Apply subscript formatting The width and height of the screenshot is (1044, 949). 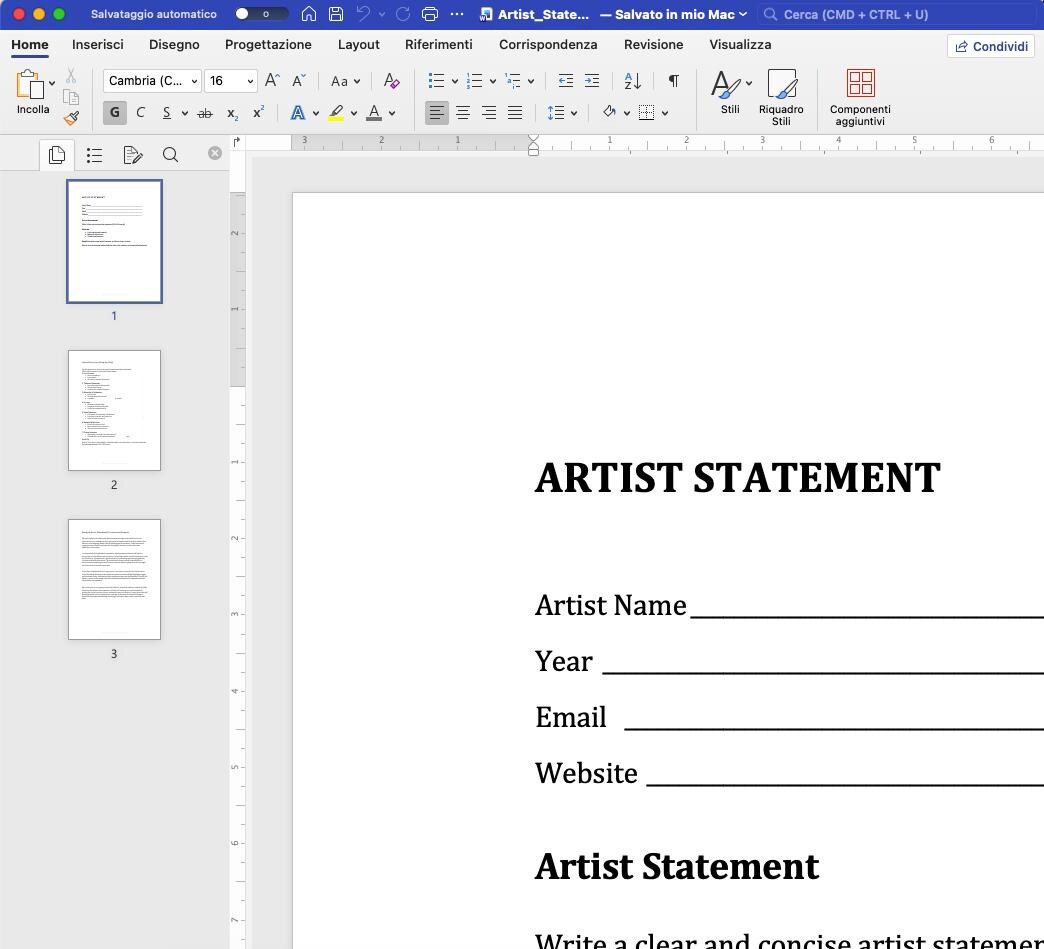(232, 113)
